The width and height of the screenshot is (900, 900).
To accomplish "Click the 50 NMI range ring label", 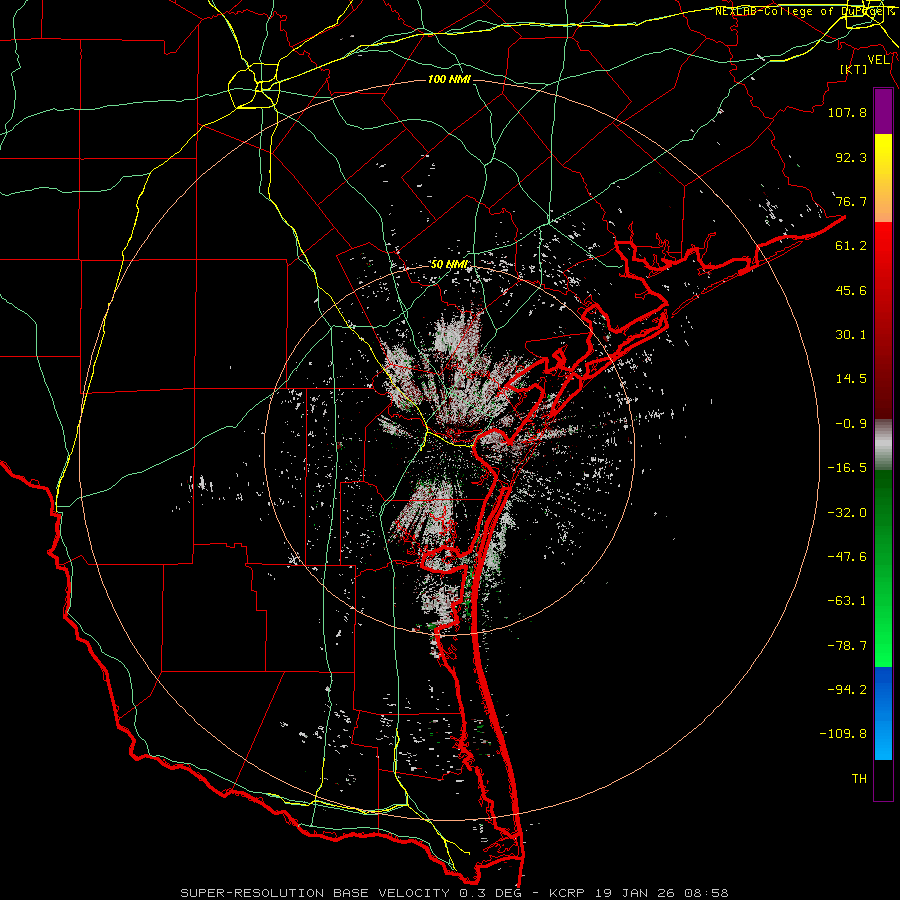I will pos(450,265).
